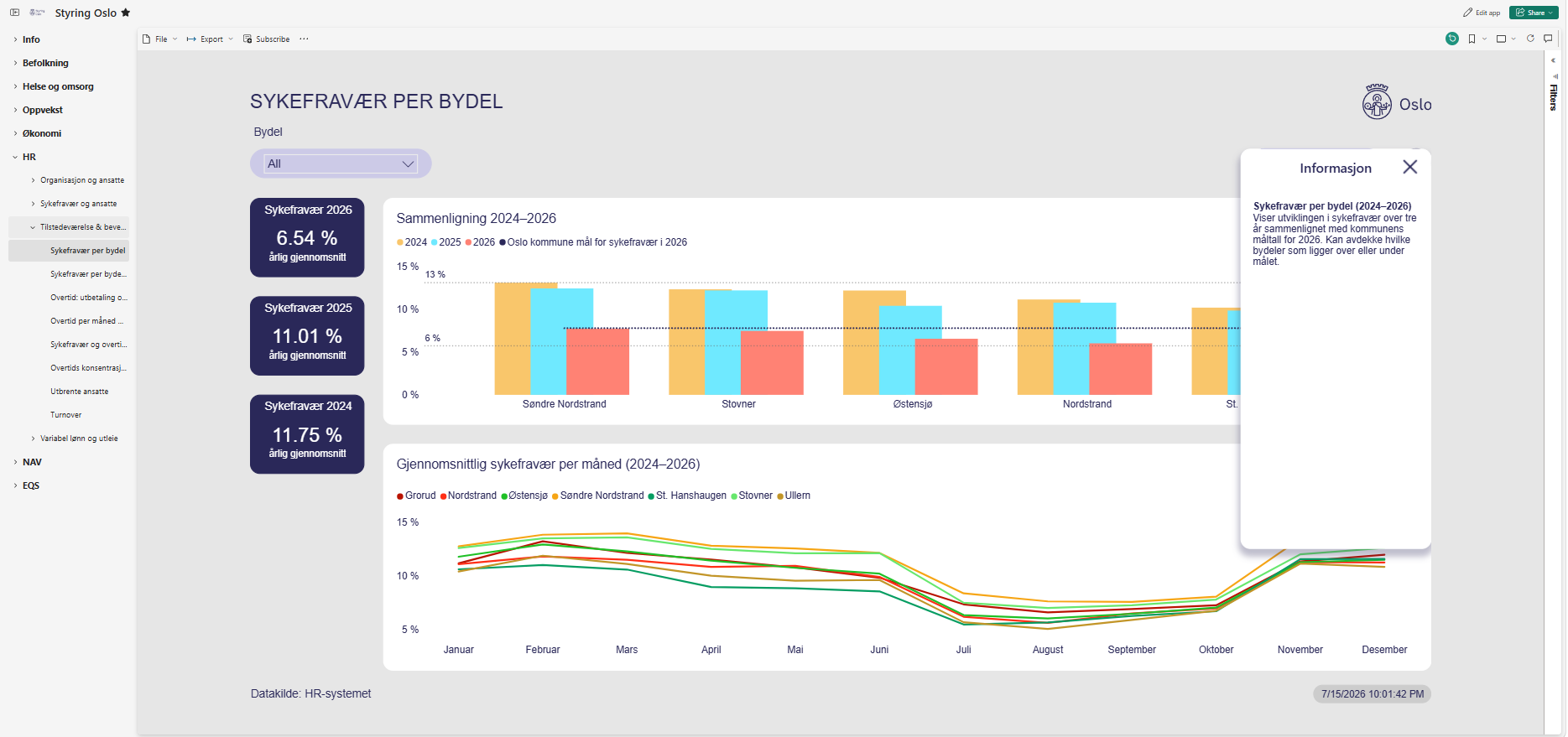Open the Export menu
Screen dimensions: 1568x737
tap(210, 39)
